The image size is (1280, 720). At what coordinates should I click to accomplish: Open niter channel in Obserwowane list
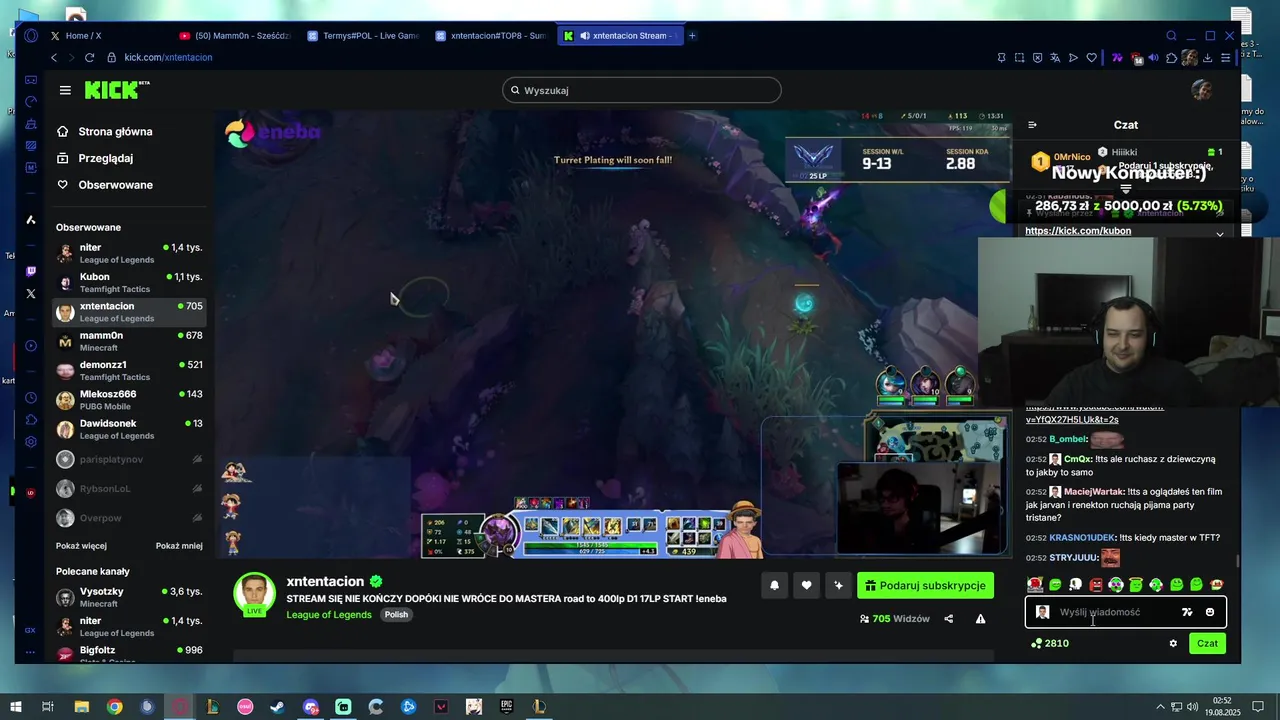tap(129, 253)
